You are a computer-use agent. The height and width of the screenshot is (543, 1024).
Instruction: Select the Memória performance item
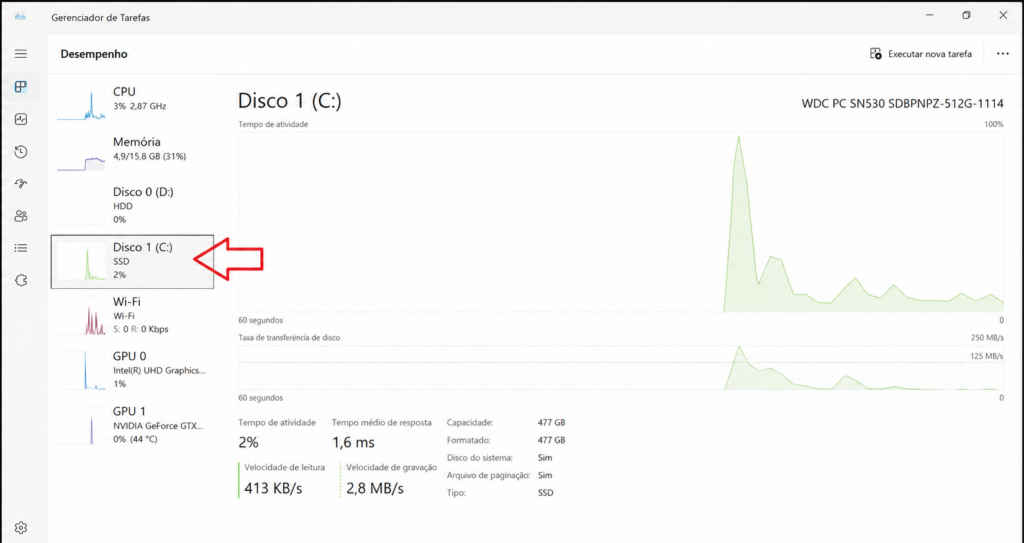pos(132,154)
